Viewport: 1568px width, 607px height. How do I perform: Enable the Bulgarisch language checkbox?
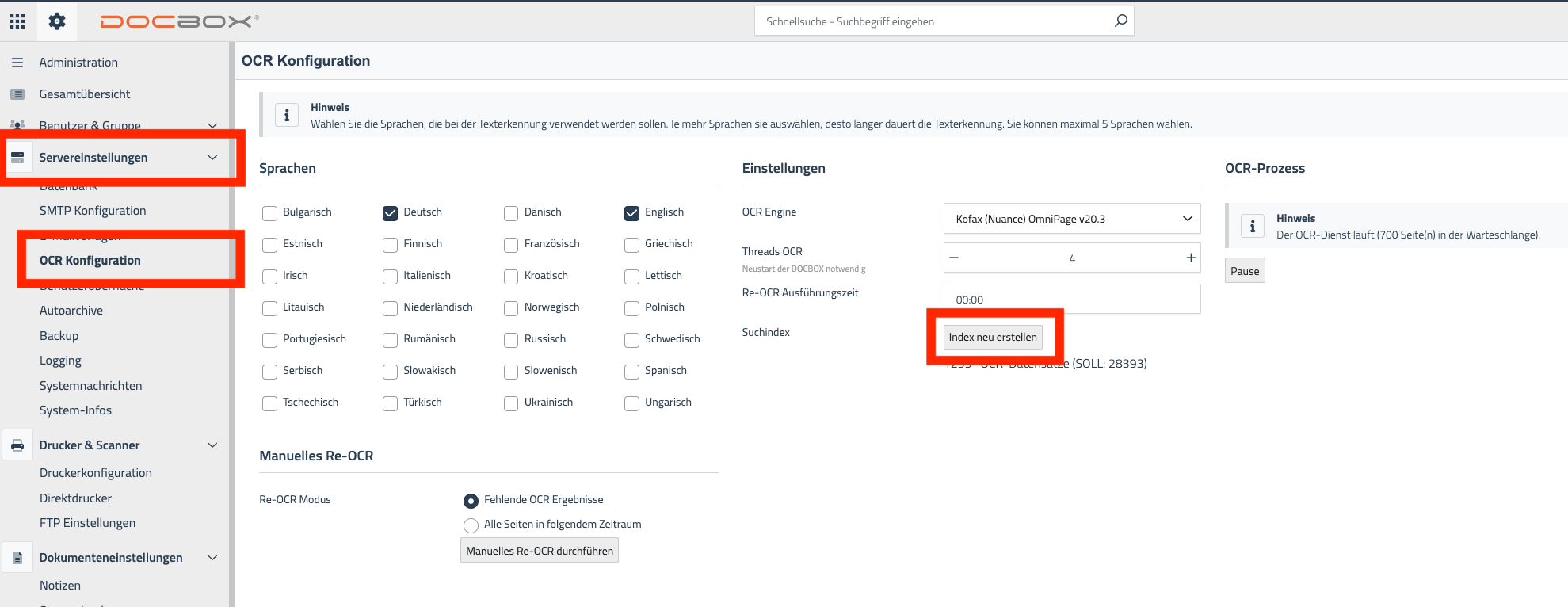click(x=270, y=213)
